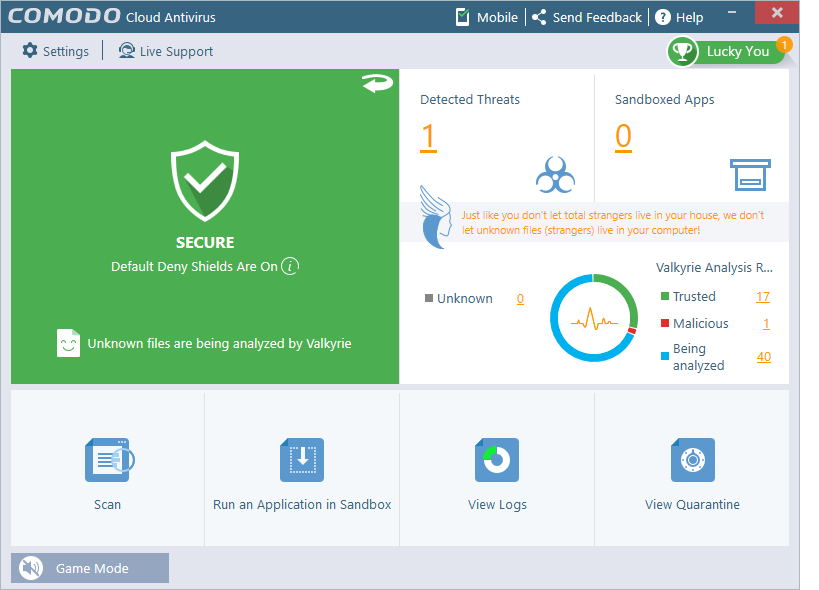Close the Comodo Cloud Antivirus window
The width and height of the screenshot is (819, 590).
777,12
